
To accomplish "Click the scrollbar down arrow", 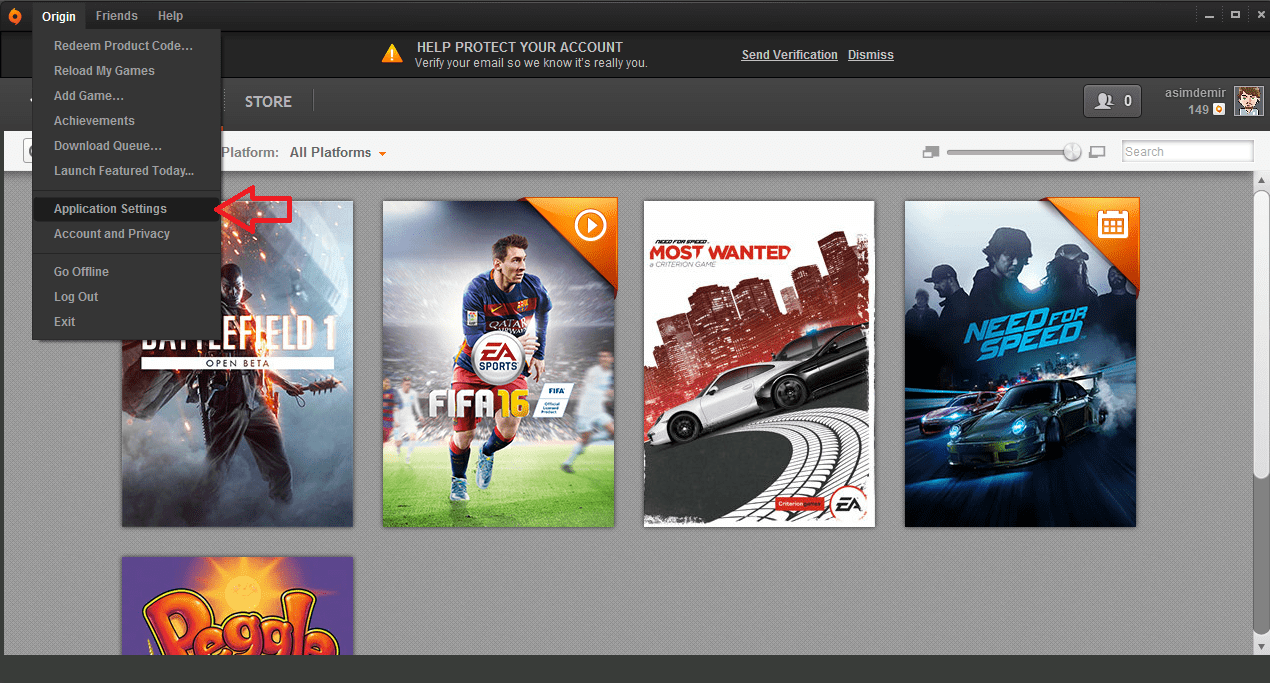I will (1261, 647).
